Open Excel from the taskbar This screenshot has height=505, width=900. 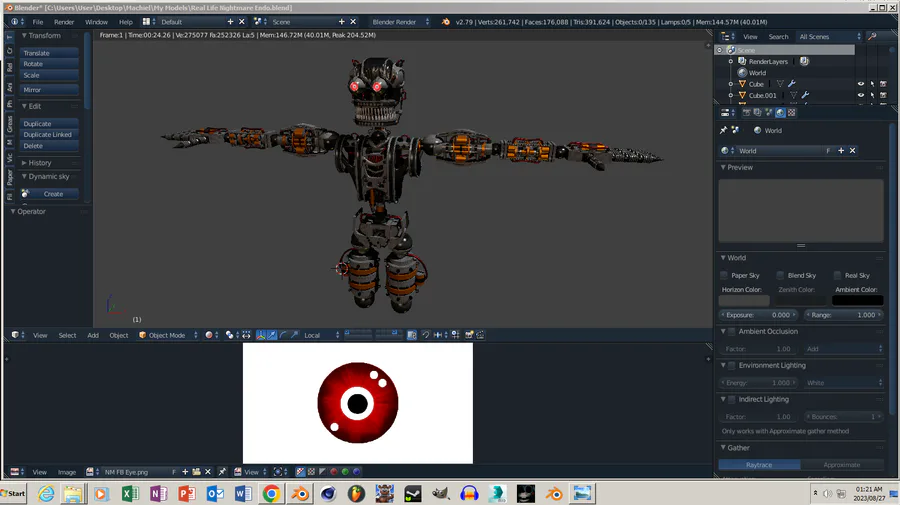point(130,494)
